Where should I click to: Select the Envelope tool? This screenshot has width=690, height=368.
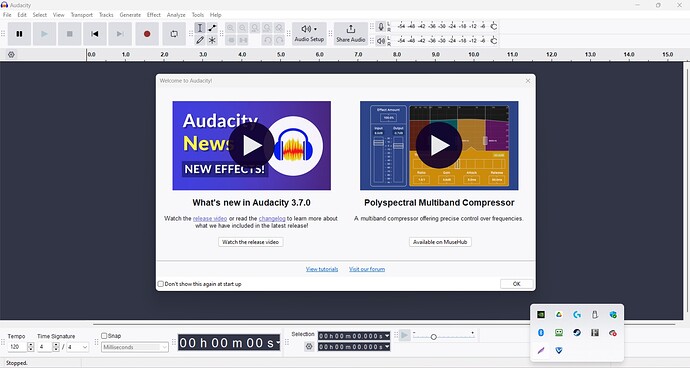pyautogui.click(x=212, y=28)
